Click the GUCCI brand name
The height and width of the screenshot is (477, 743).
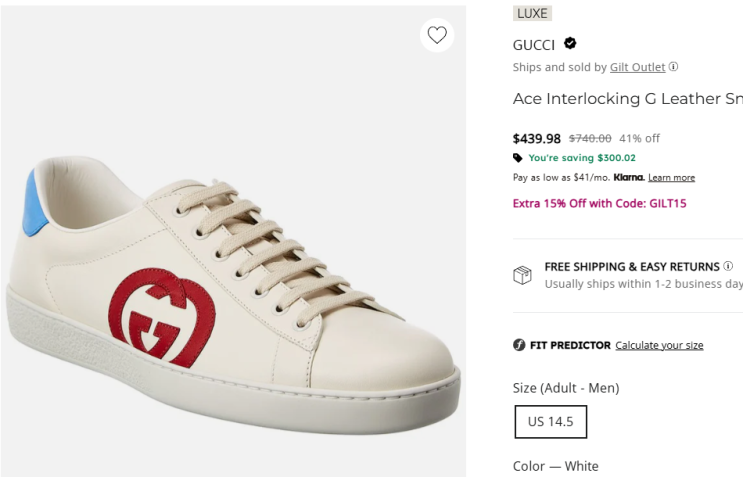[x=534, y=45]
